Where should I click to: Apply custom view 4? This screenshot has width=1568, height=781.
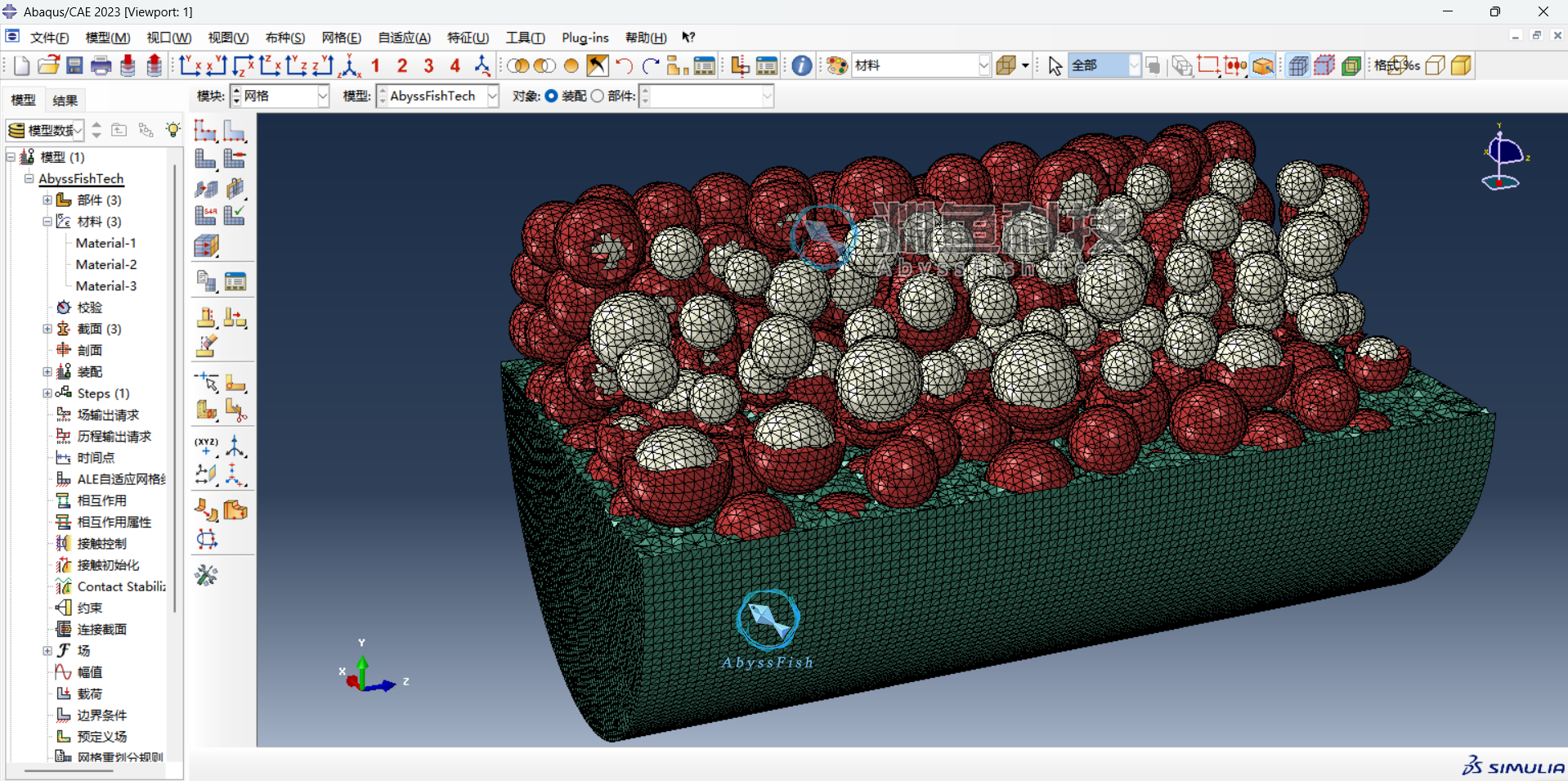coord(455,65)
